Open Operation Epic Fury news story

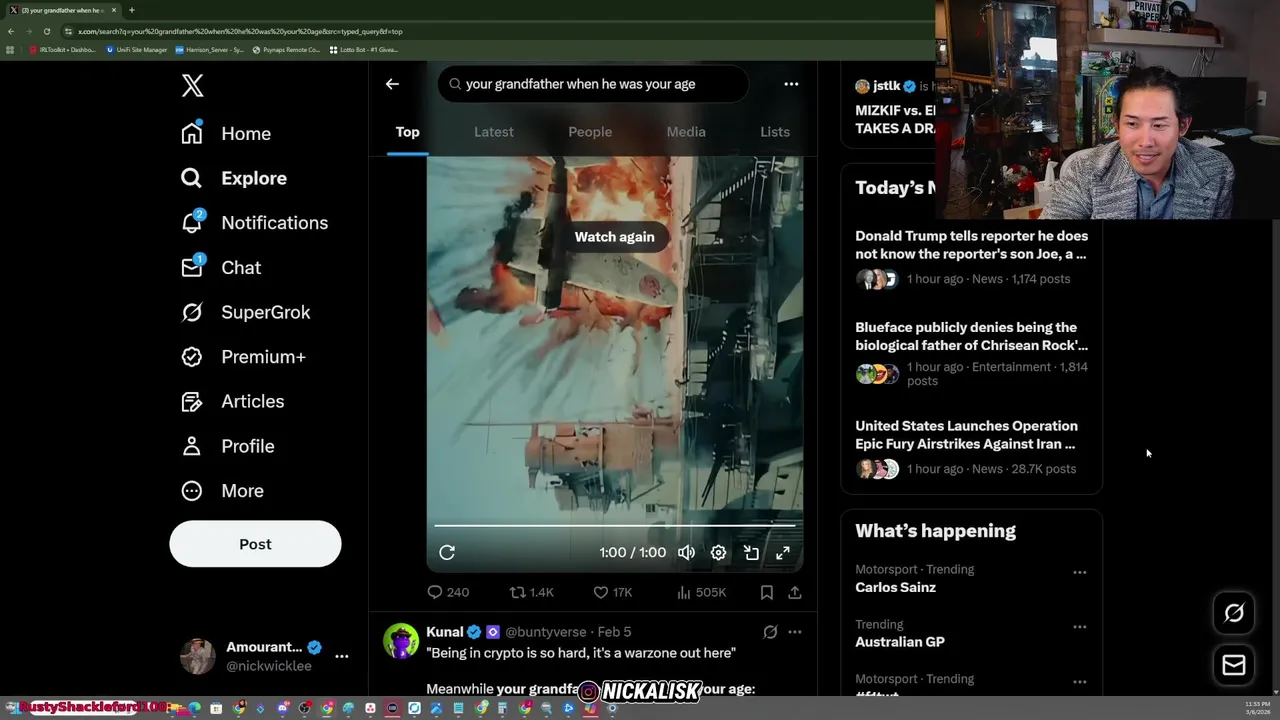tap(972, 447)
